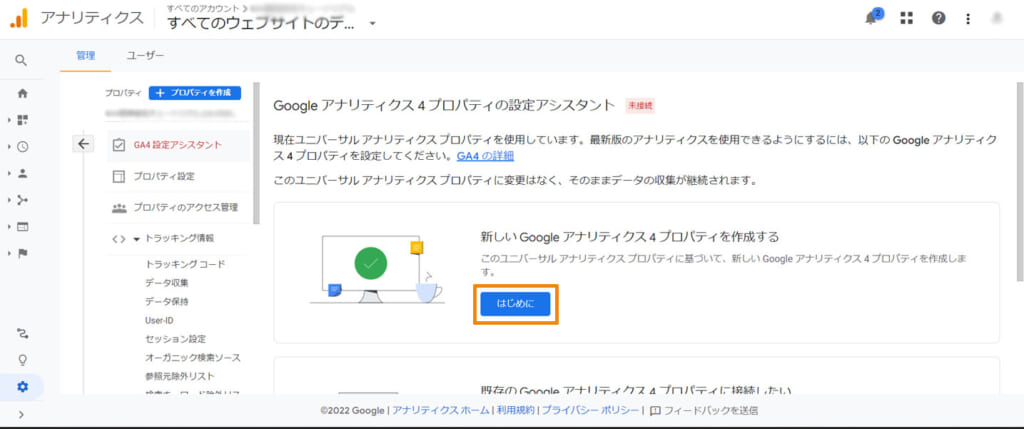
Task: Click the Google Analytics logo
Action: (x=19, y=18)
